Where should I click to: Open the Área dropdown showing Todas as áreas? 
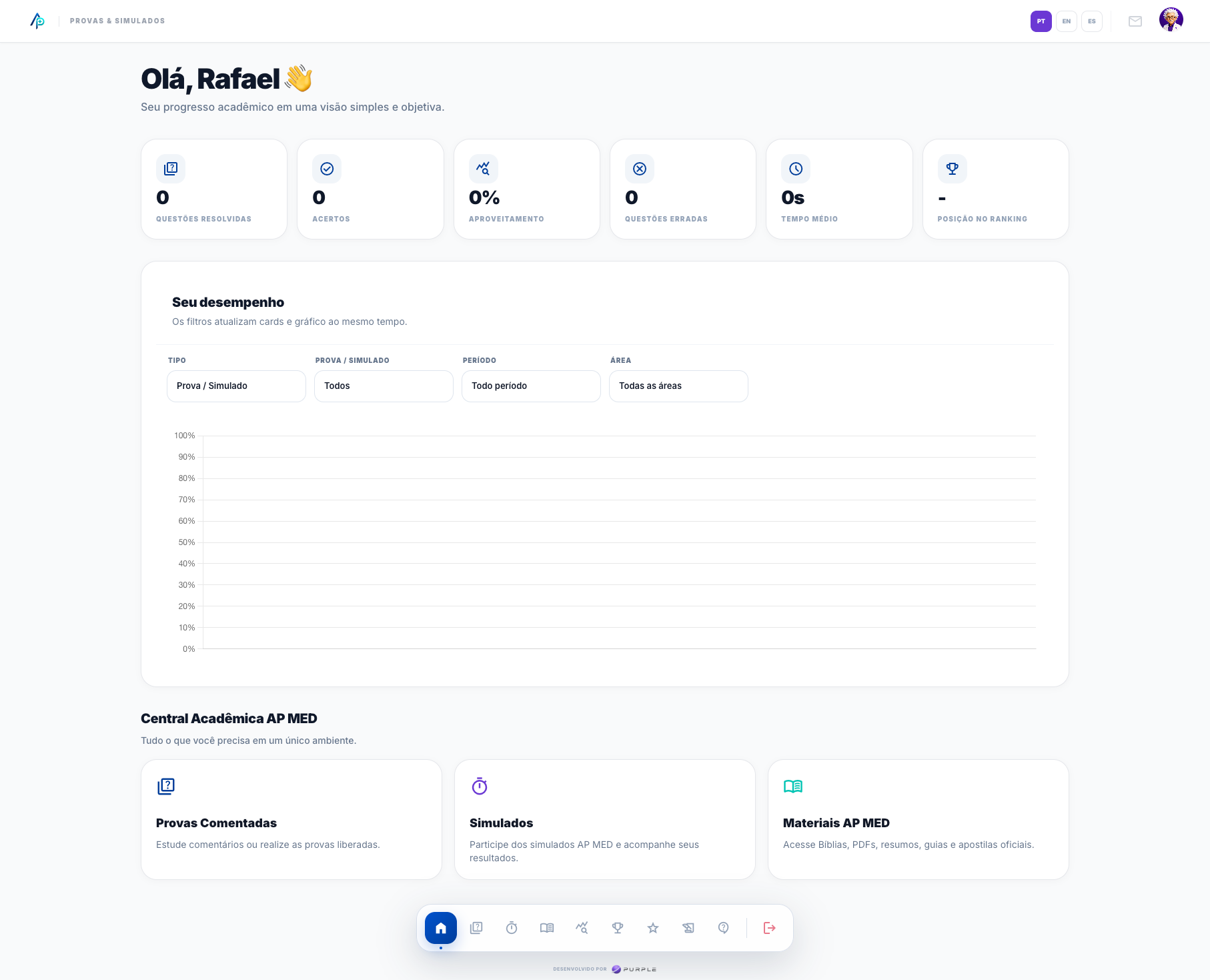click(678, 386)
